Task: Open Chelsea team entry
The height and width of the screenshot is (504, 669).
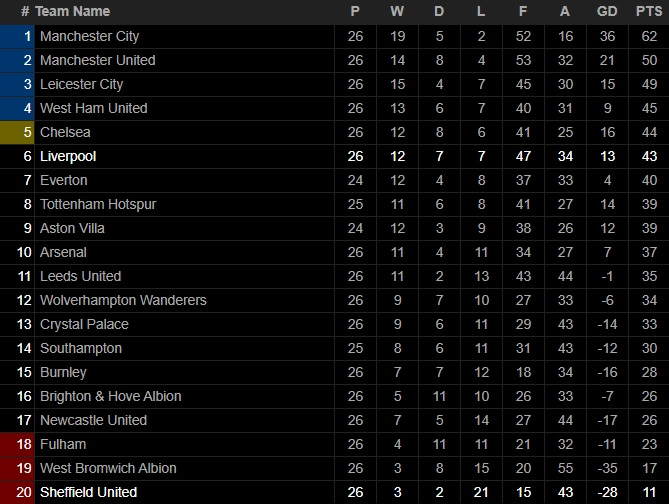Action: click(65, 132)
